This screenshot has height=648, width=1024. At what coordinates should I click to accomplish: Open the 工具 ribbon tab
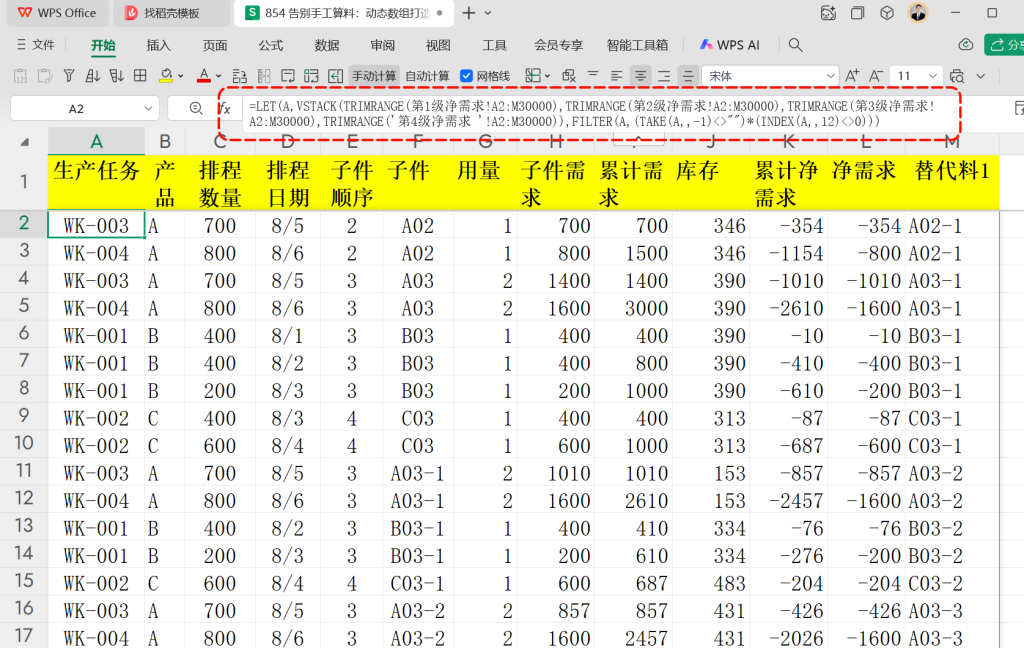494,45
